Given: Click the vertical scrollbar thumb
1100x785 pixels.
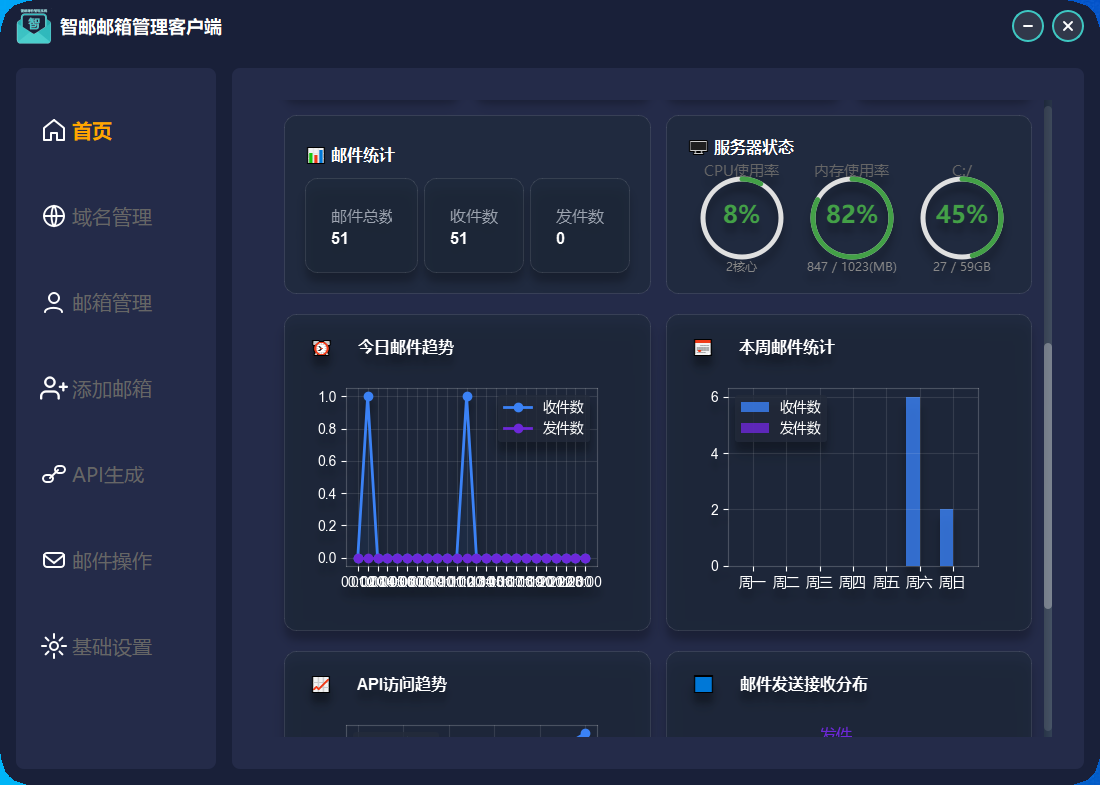Looking at the screenshot, I should point(1048,475).
